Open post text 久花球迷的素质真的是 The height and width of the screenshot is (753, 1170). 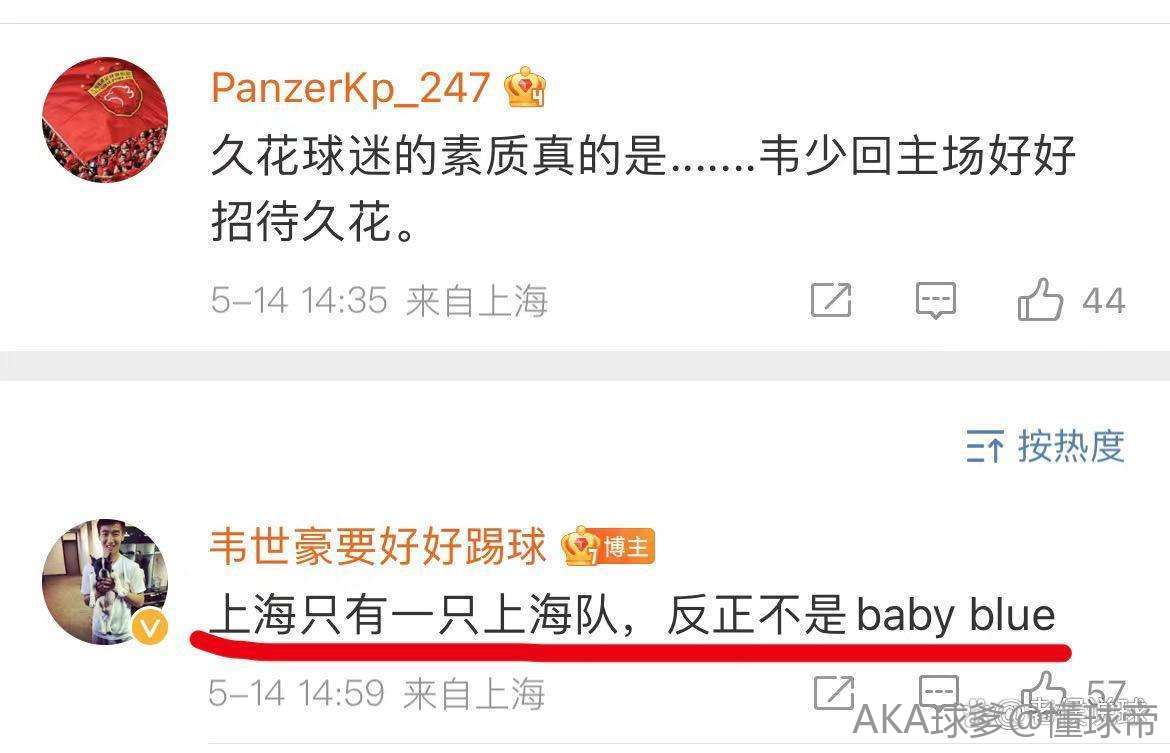(438, 155)
